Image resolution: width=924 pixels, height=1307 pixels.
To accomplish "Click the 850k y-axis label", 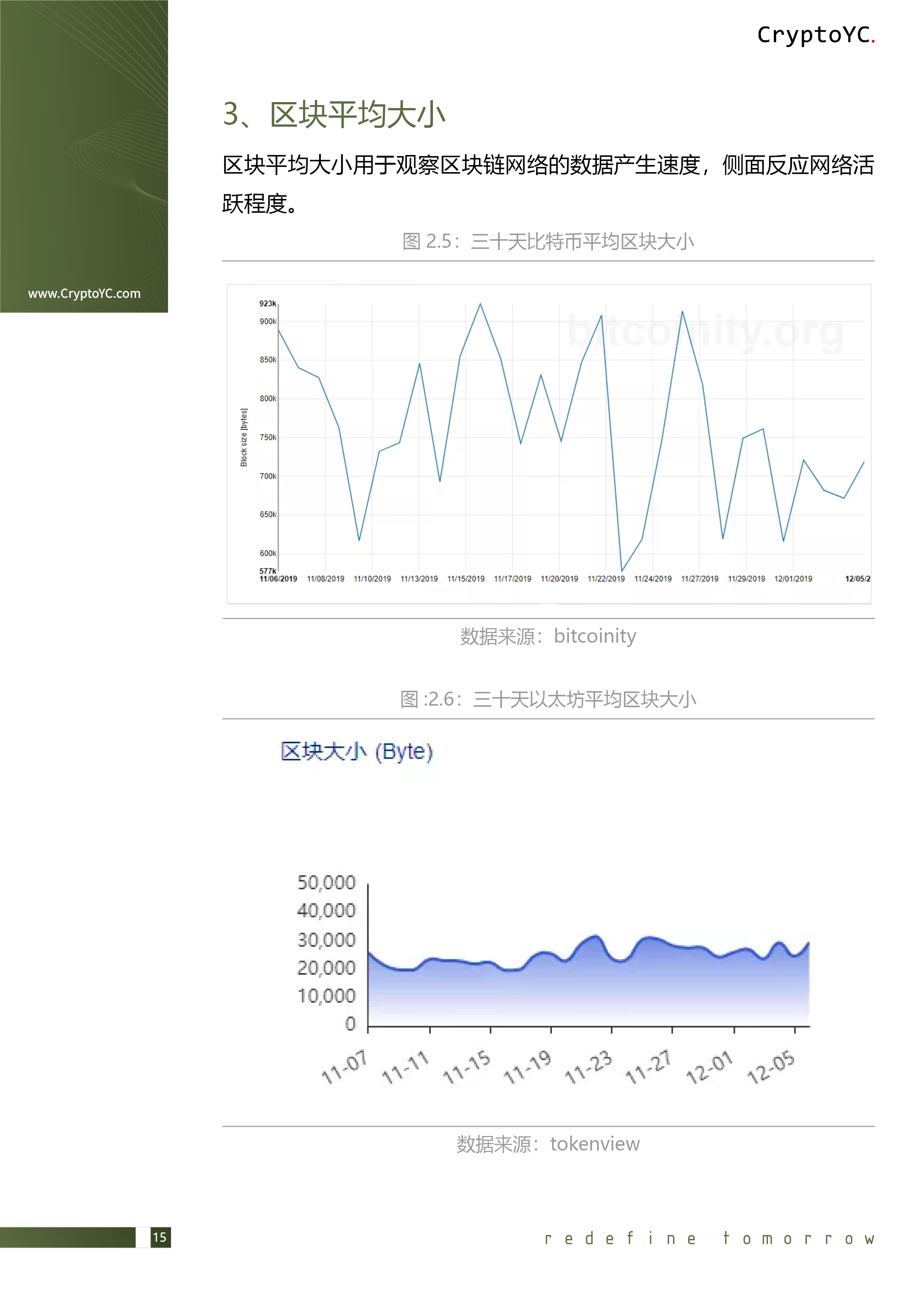I will click(x=268, y=360).
